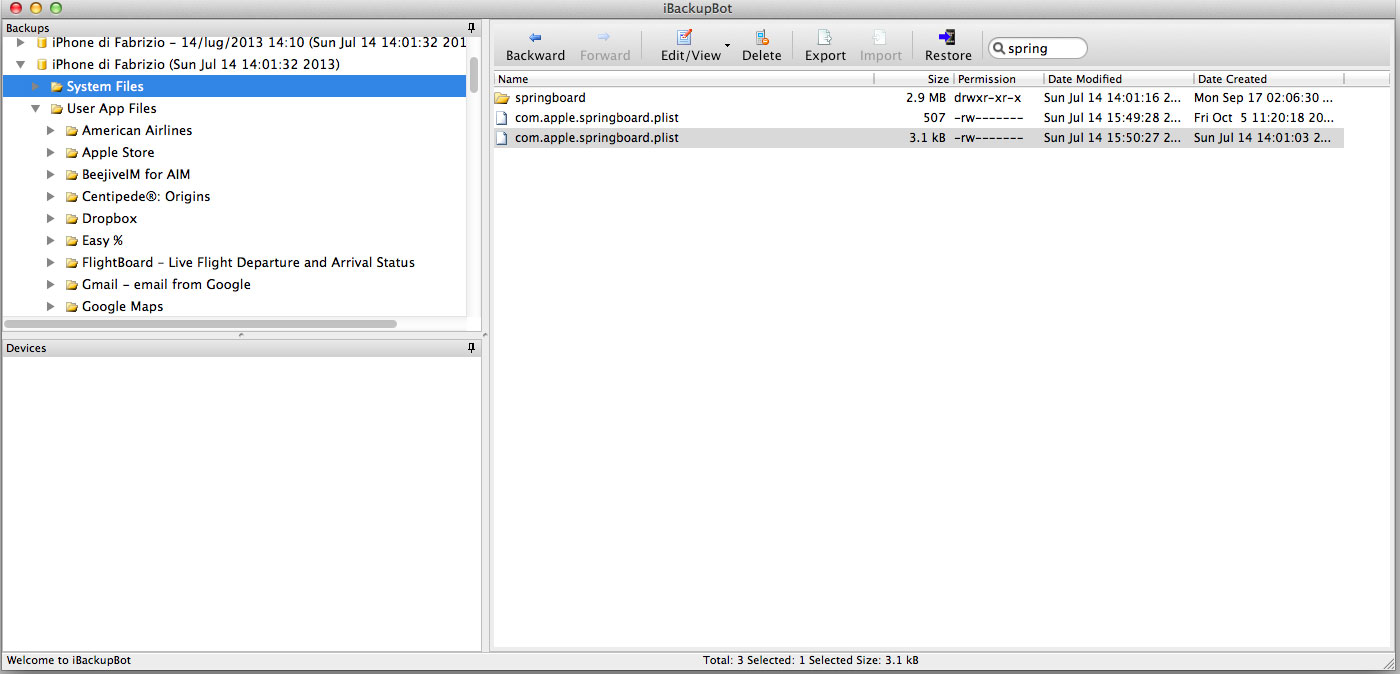The image size is (1400, 674).
Task: Click the American Airlines folder icon
Action: tap(72, 131)
